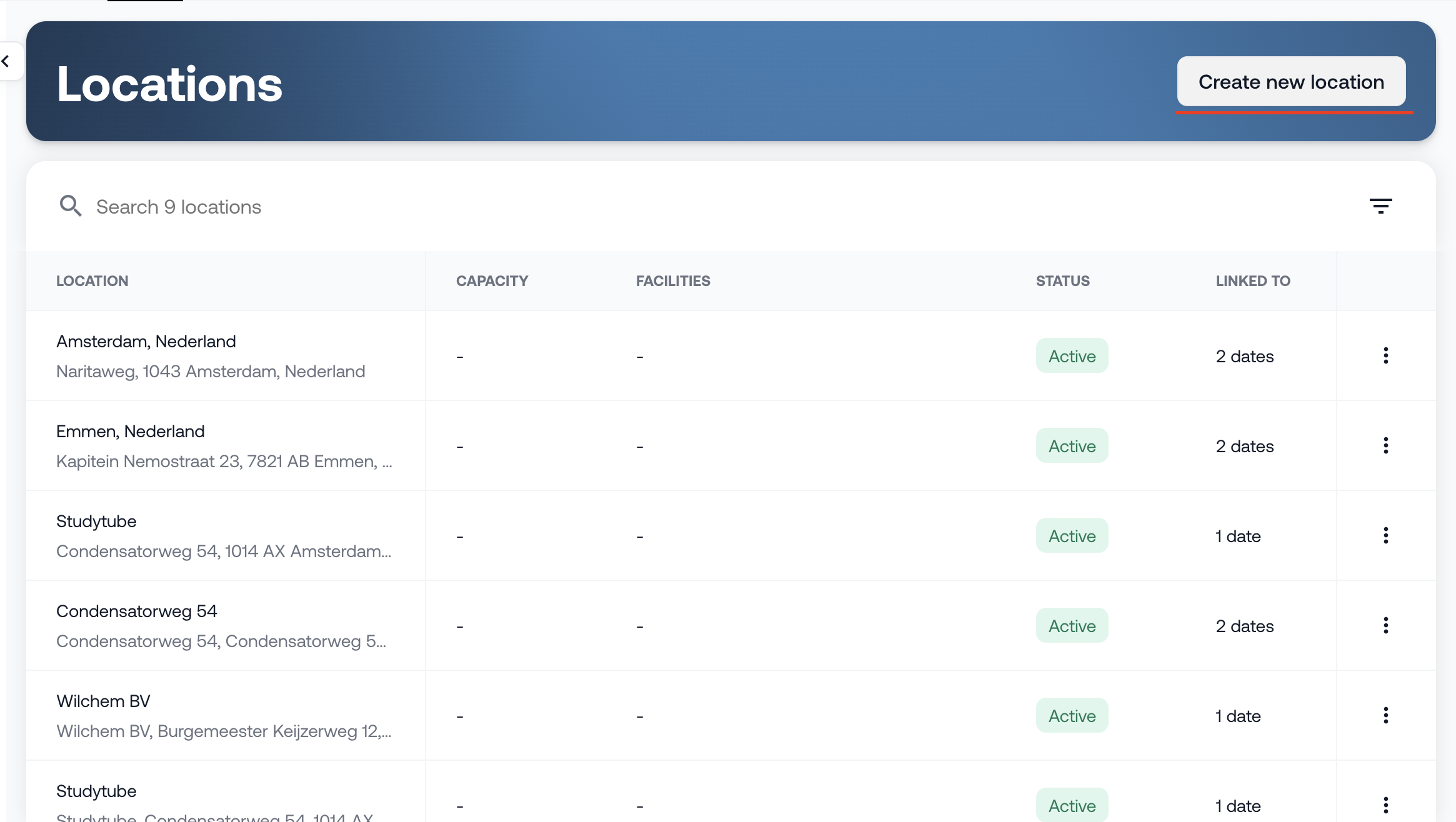Open three-dot menu for Wilchem BV row

(1385, 716)
